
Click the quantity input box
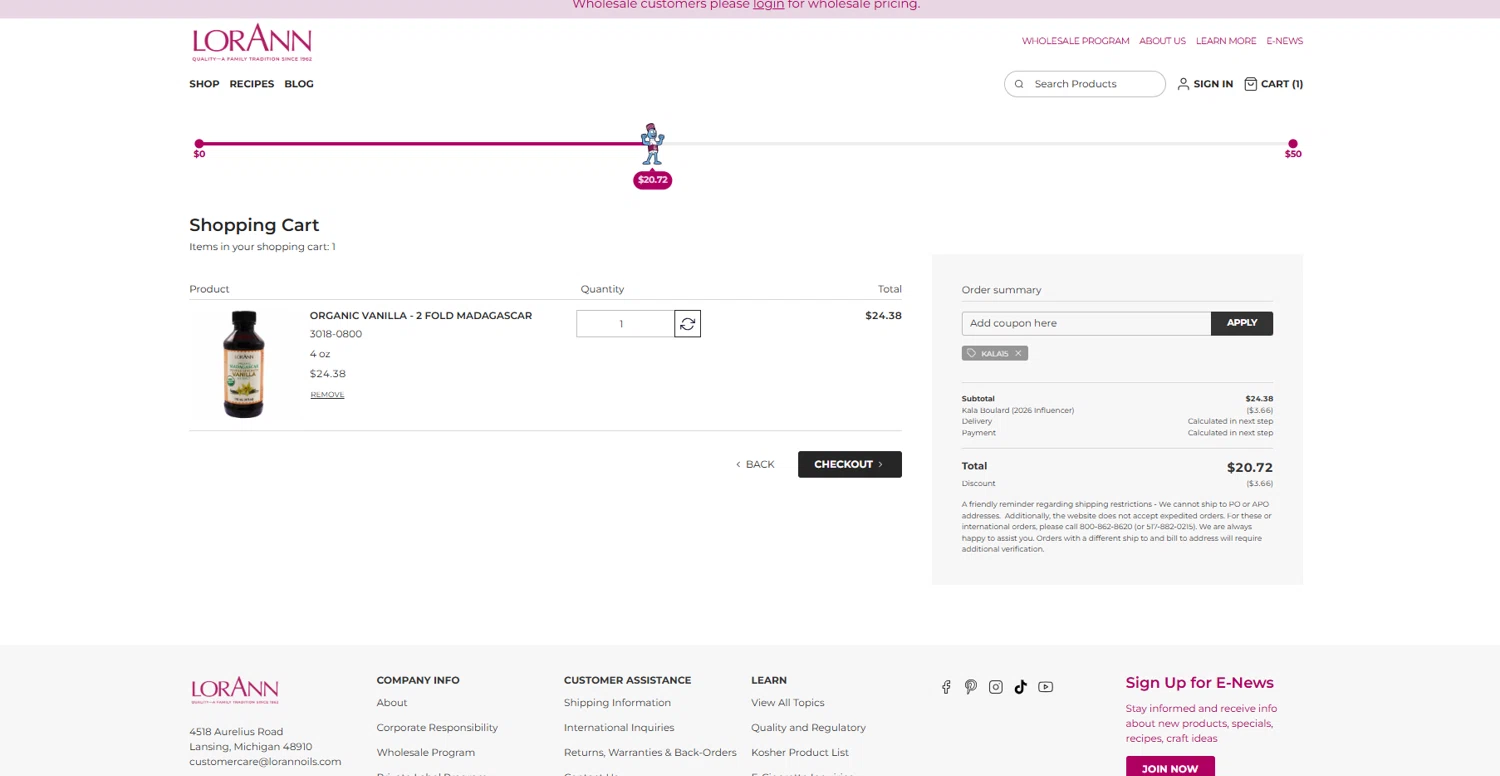coord(625,324)
